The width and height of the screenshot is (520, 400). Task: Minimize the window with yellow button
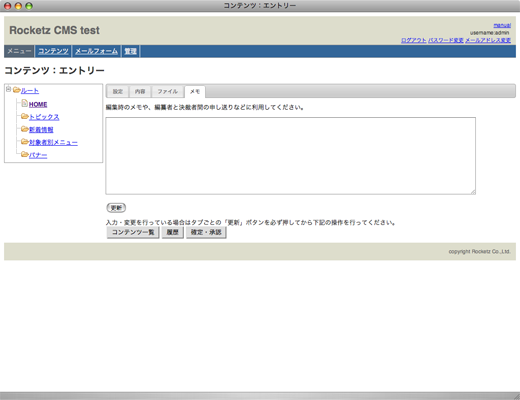coord(18,6)
